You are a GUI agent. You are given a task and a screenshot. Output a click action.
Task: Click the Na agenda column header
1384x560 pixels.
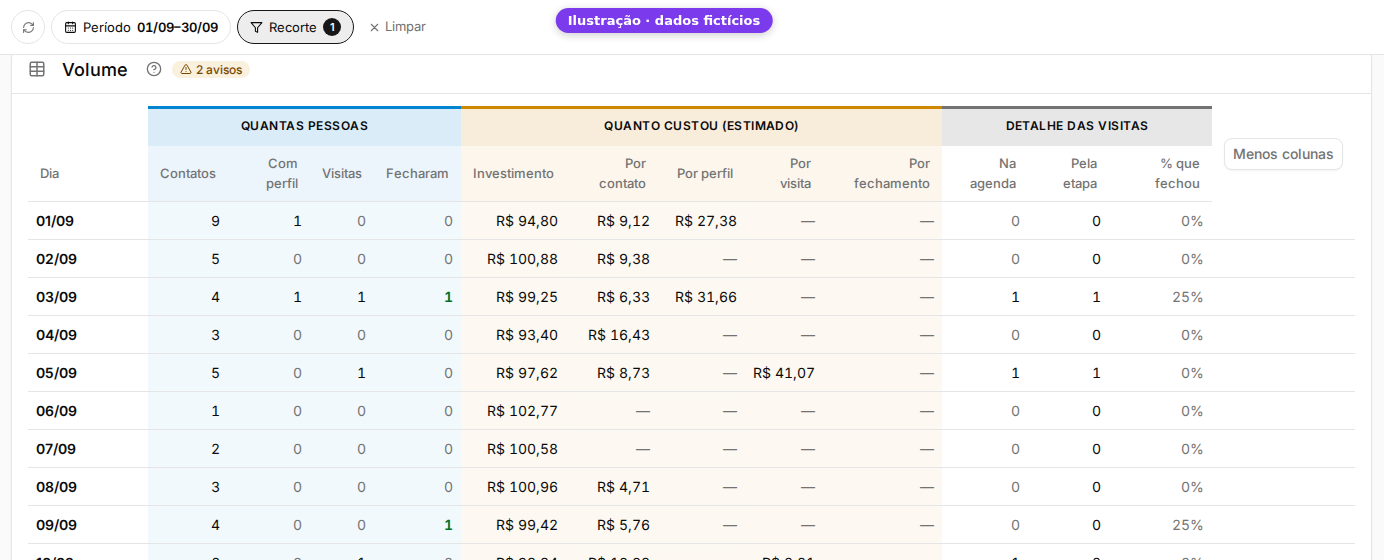(x=993, y=173)
